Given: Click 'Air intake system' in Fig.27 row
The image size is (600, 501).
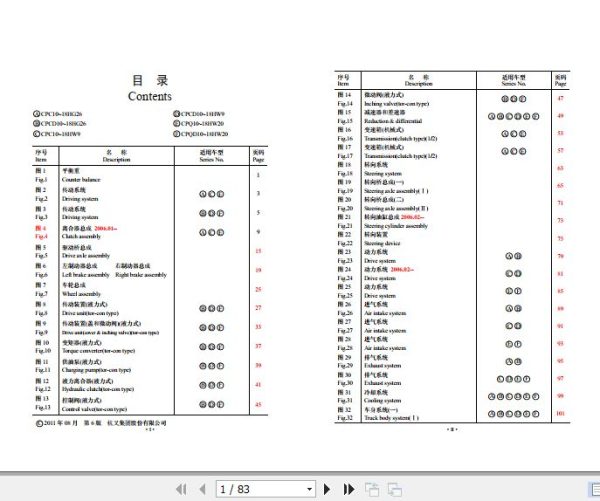Looking at the screenshot, I should (385, 330).
